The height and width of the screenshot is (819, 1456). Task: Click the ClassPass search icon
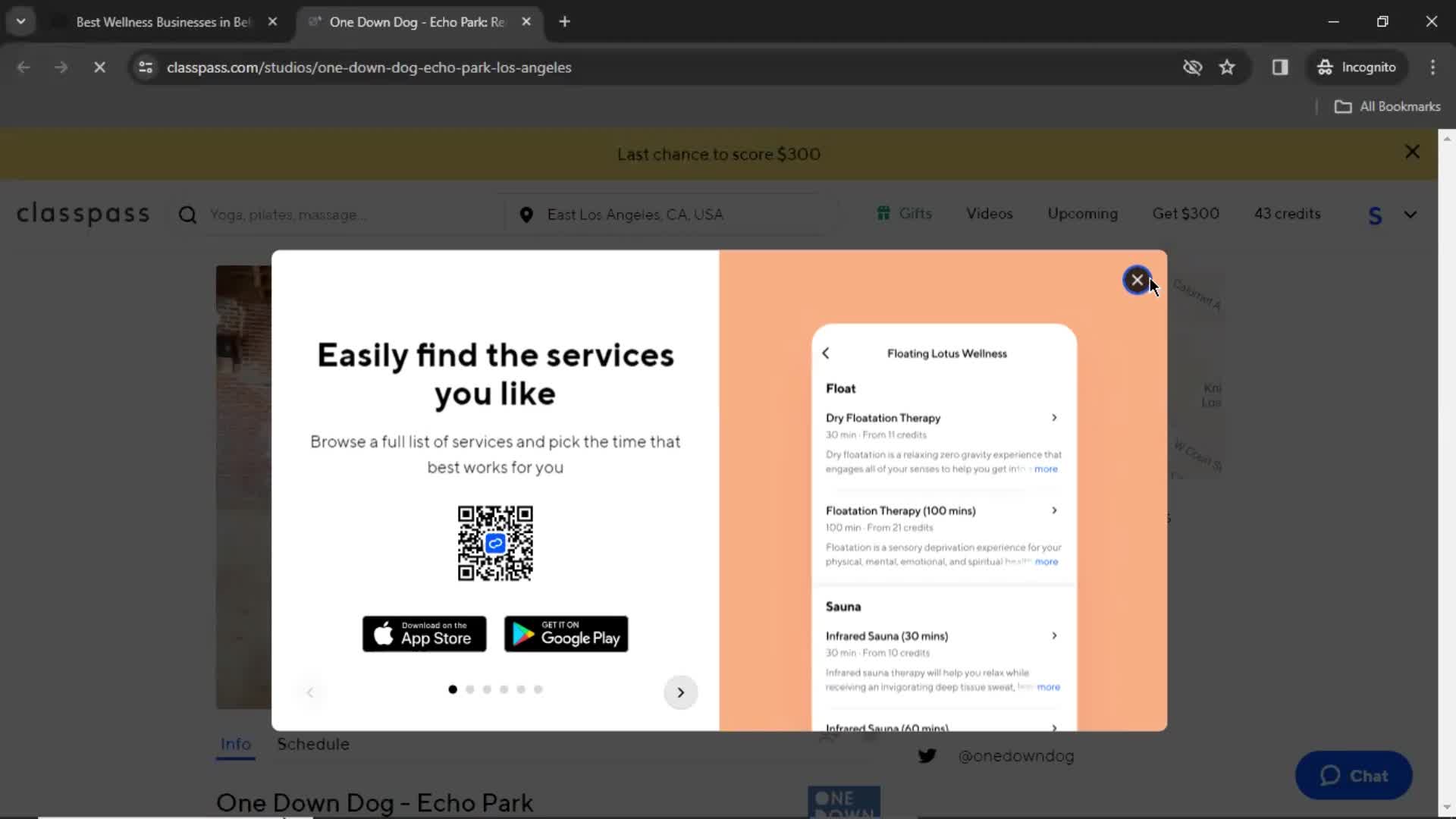coord(188,214)
